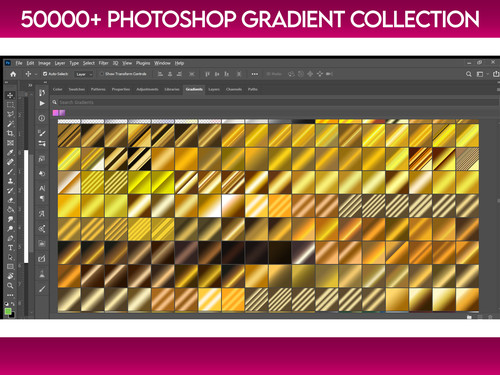The image size is (500, 375).
Task: Select the pink recent gradient swatch
Action: pyautogui.click(x=55, y=113)
